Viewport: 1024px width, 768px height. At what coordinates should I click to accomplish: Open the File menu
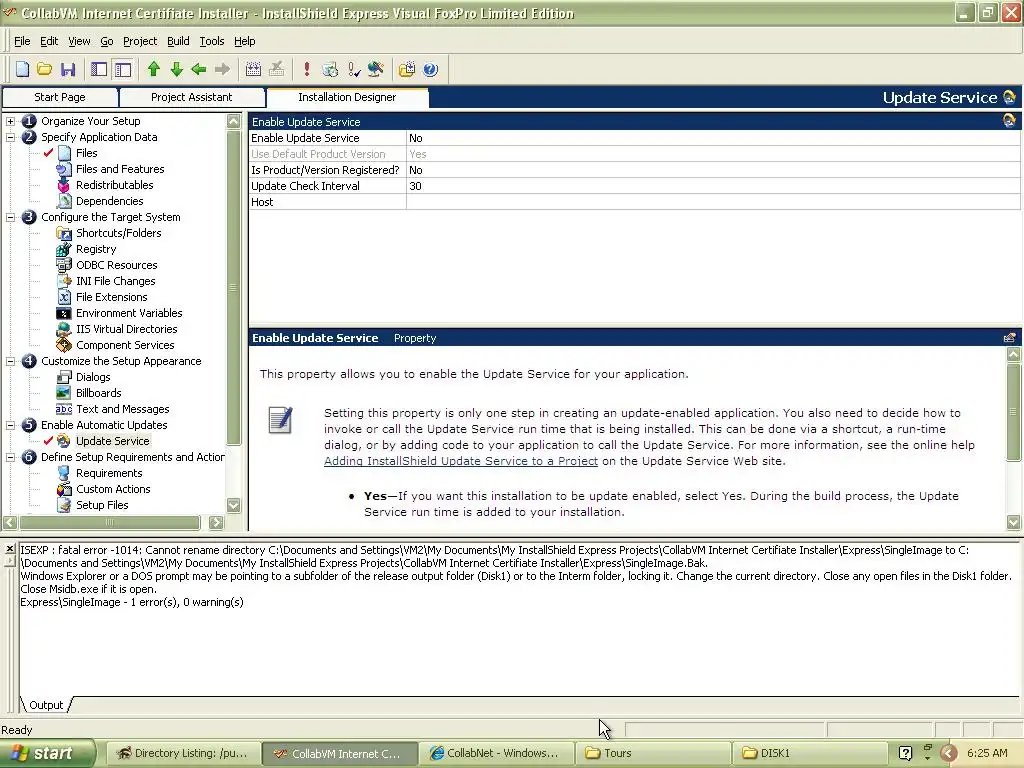[22, 41]
